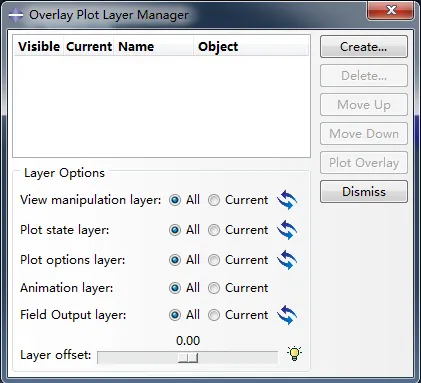Click the Current column header
Image resolution: width=421 pixels, height=383 pixels.
point(89,47)
